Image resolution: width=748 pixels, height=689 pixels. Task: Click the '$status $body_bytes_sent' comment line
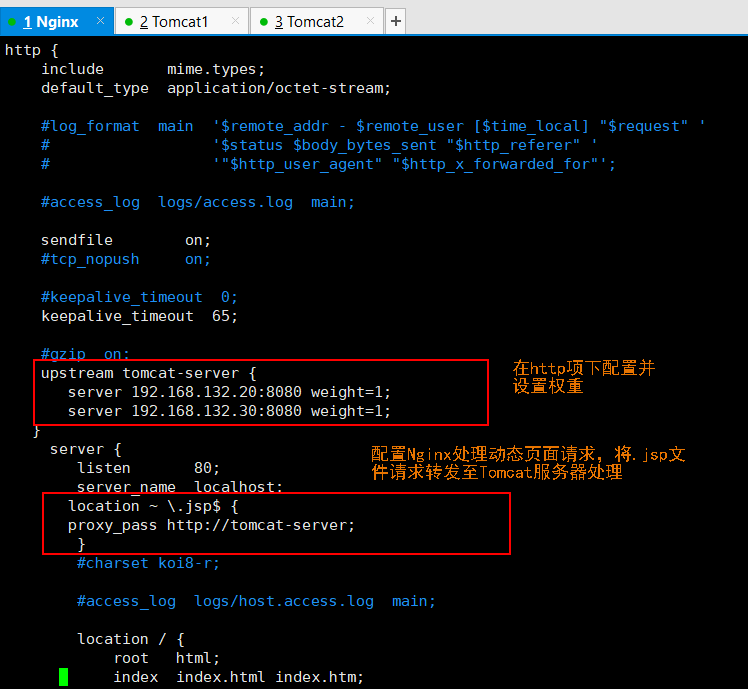point(319,146)
